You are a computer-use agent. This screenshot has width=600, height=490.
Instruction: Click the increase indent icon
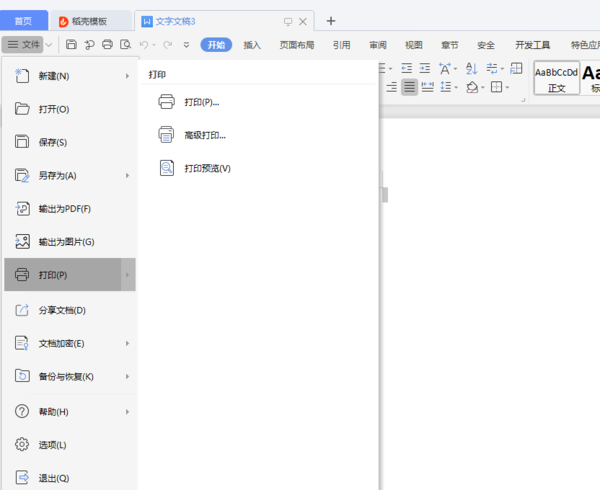(x=425, y=68)
